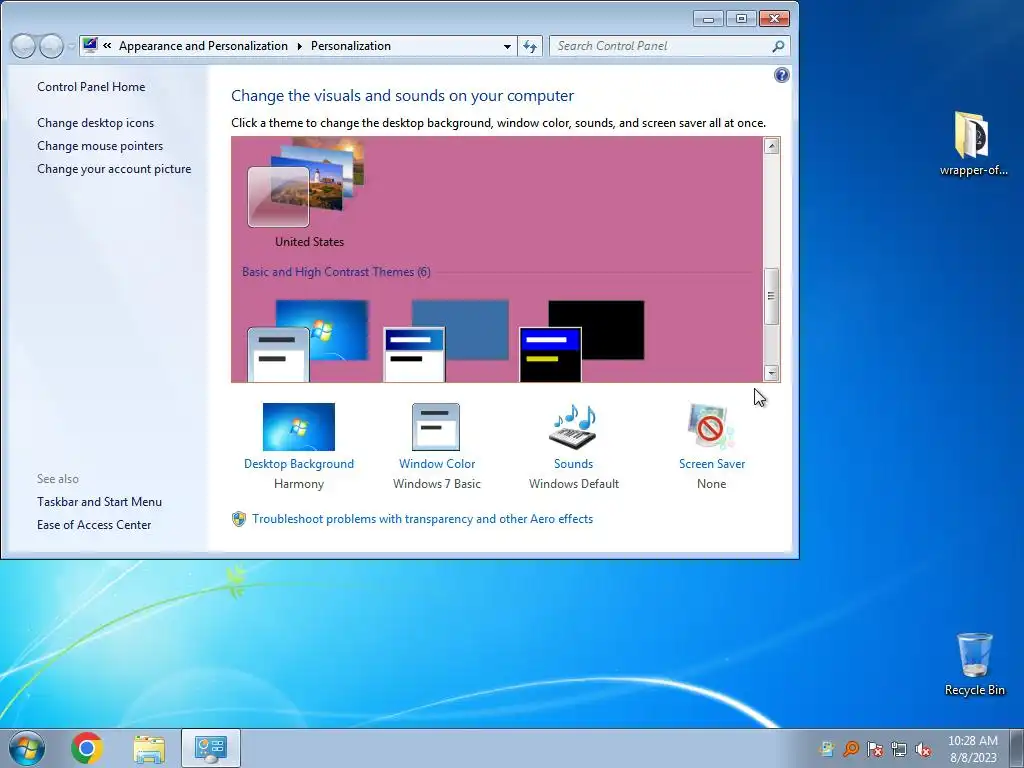Click the Action Center flag tray icon
Image resolution: width=1024 pixels, height=768 pixels.
tap(874, 749)
